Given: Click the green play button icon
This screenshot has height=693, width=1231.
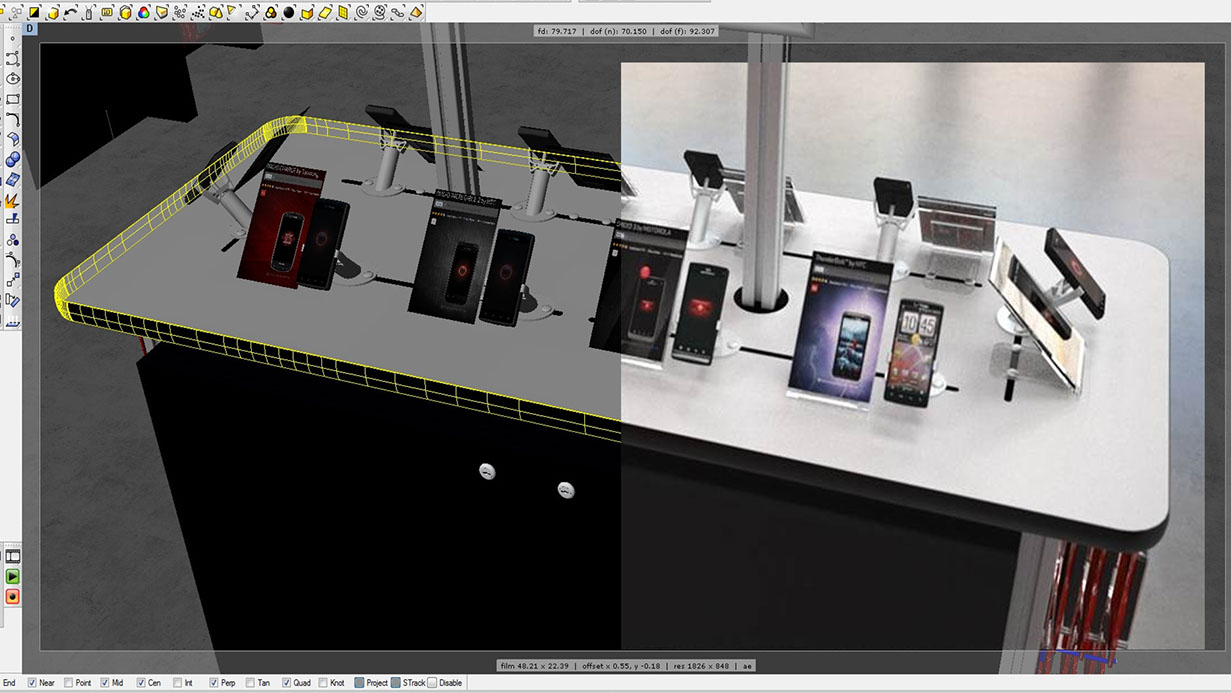Looking at the screenshot, I should click(x=13, y=577).
